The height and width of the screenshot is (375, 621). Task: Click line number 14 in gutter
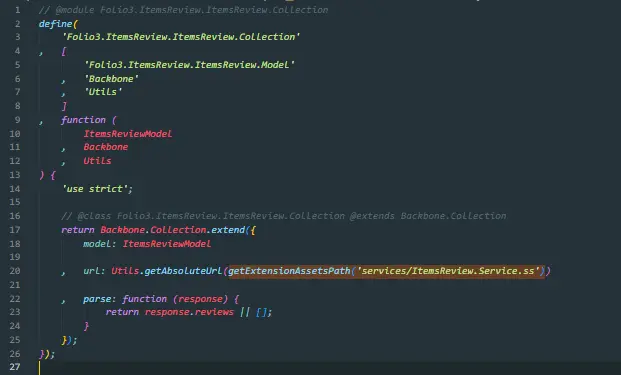coord(15,188)
